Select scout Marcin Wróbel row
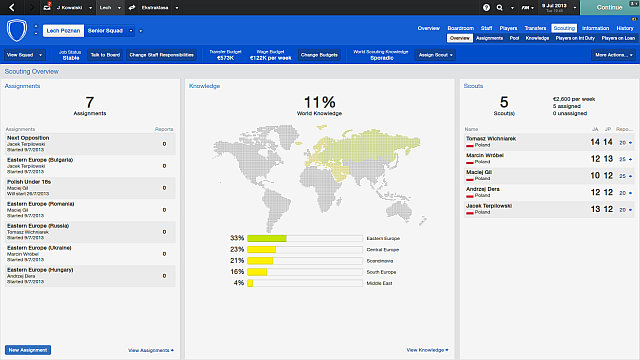640x360 pixels. pyautogui.click(x=549, y=159)
